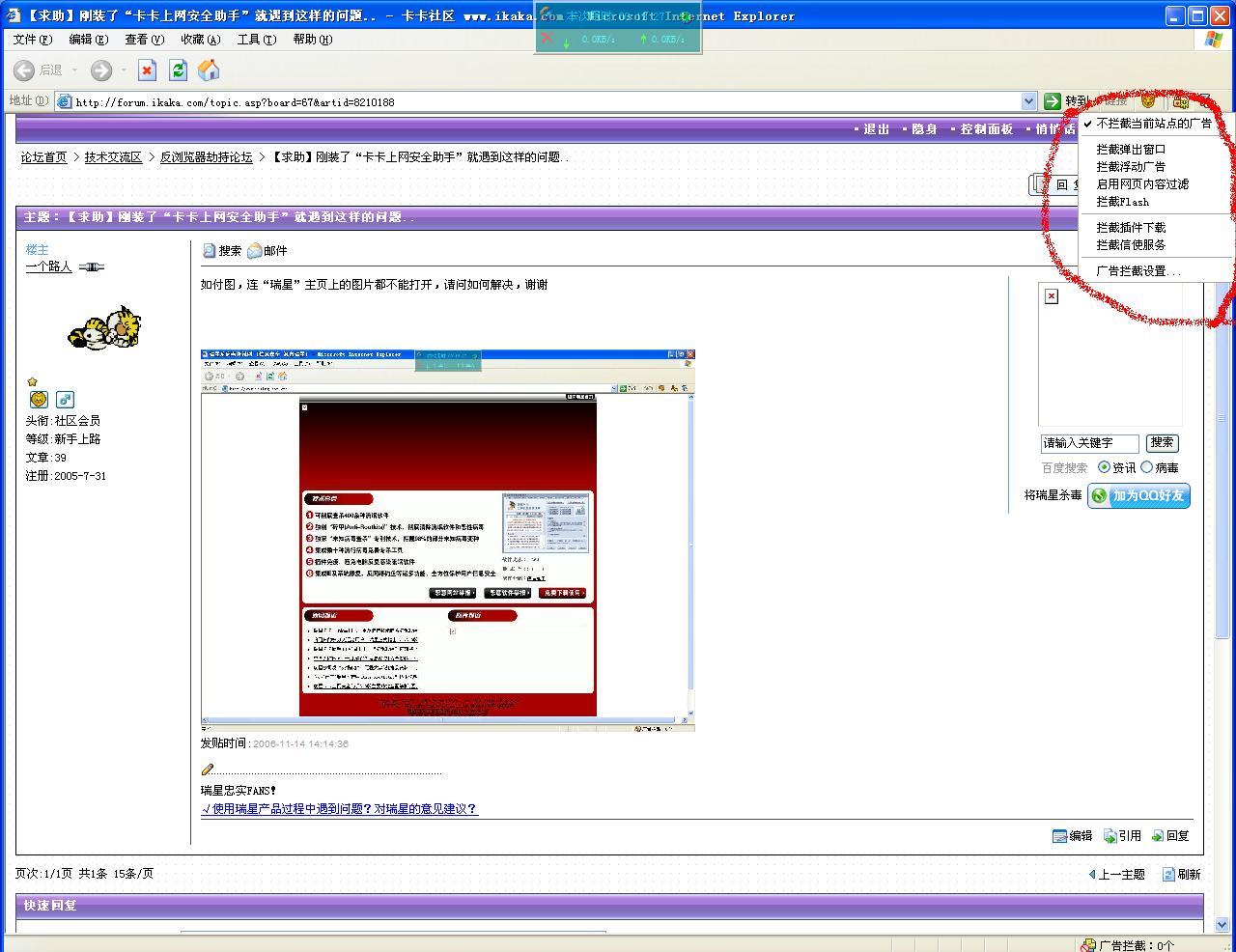Click the 搜索 search icon in the post
1236x952 pixels.
point(210,251)
